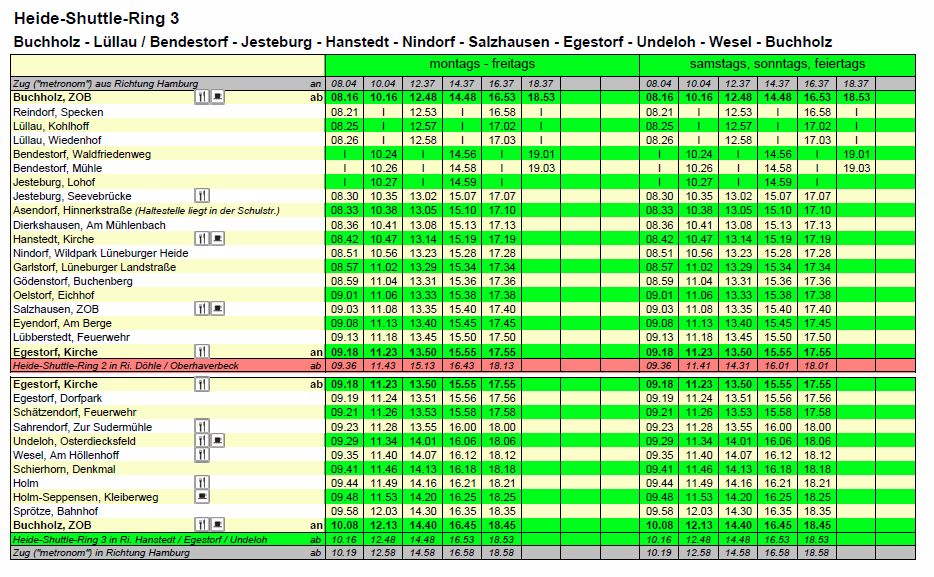Click restaurant icon next to Sahrendorf, Zur Sudermühle
934x577 pixels.
[x=202, y=426]
